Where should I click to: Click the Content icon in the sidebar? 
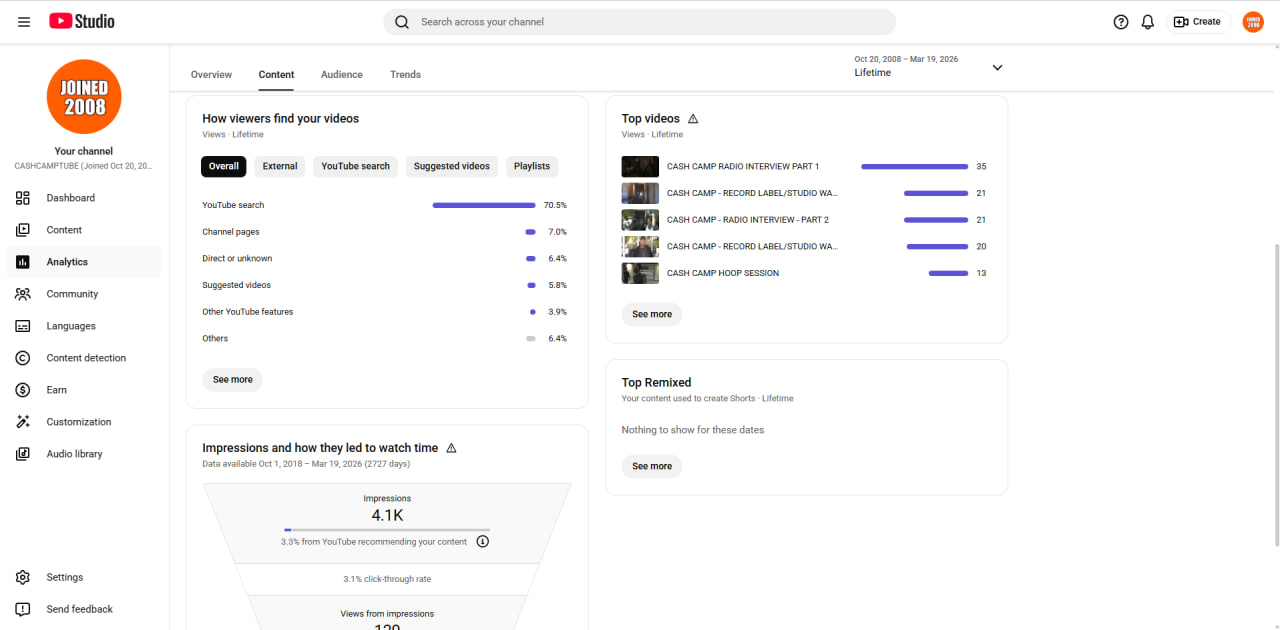23,230
